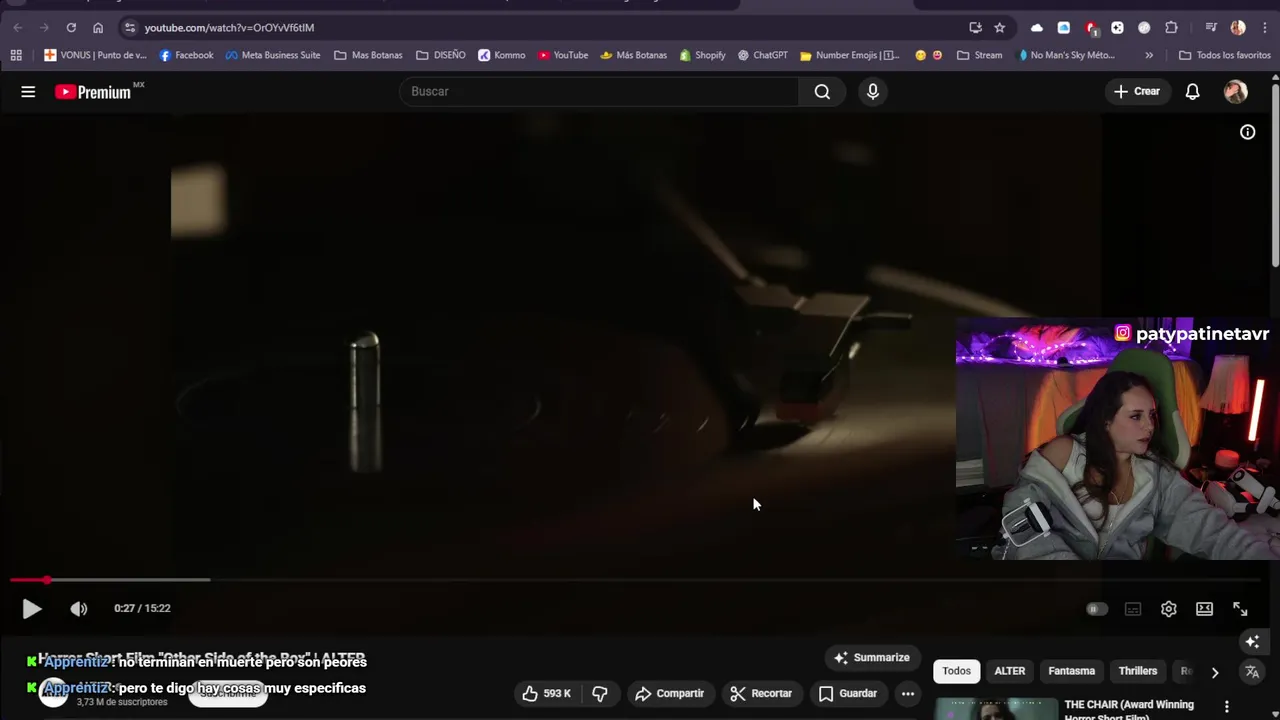Open Meta Business Suite bookmark
1280x720 pixels.
click(x=273, y=55)
